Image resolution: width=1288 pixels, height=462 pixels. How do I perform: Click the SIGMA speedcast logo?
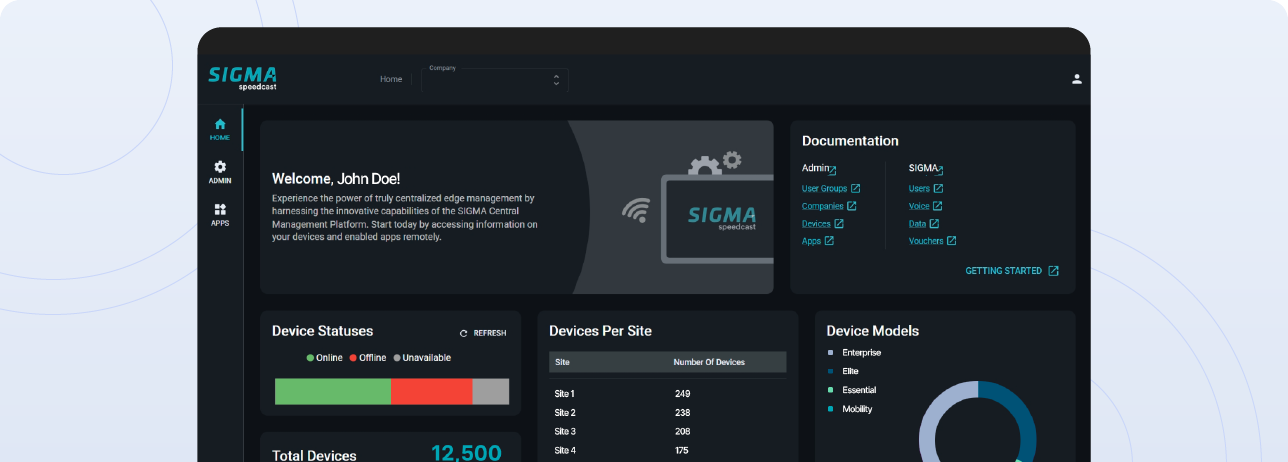tap(243, 78)
